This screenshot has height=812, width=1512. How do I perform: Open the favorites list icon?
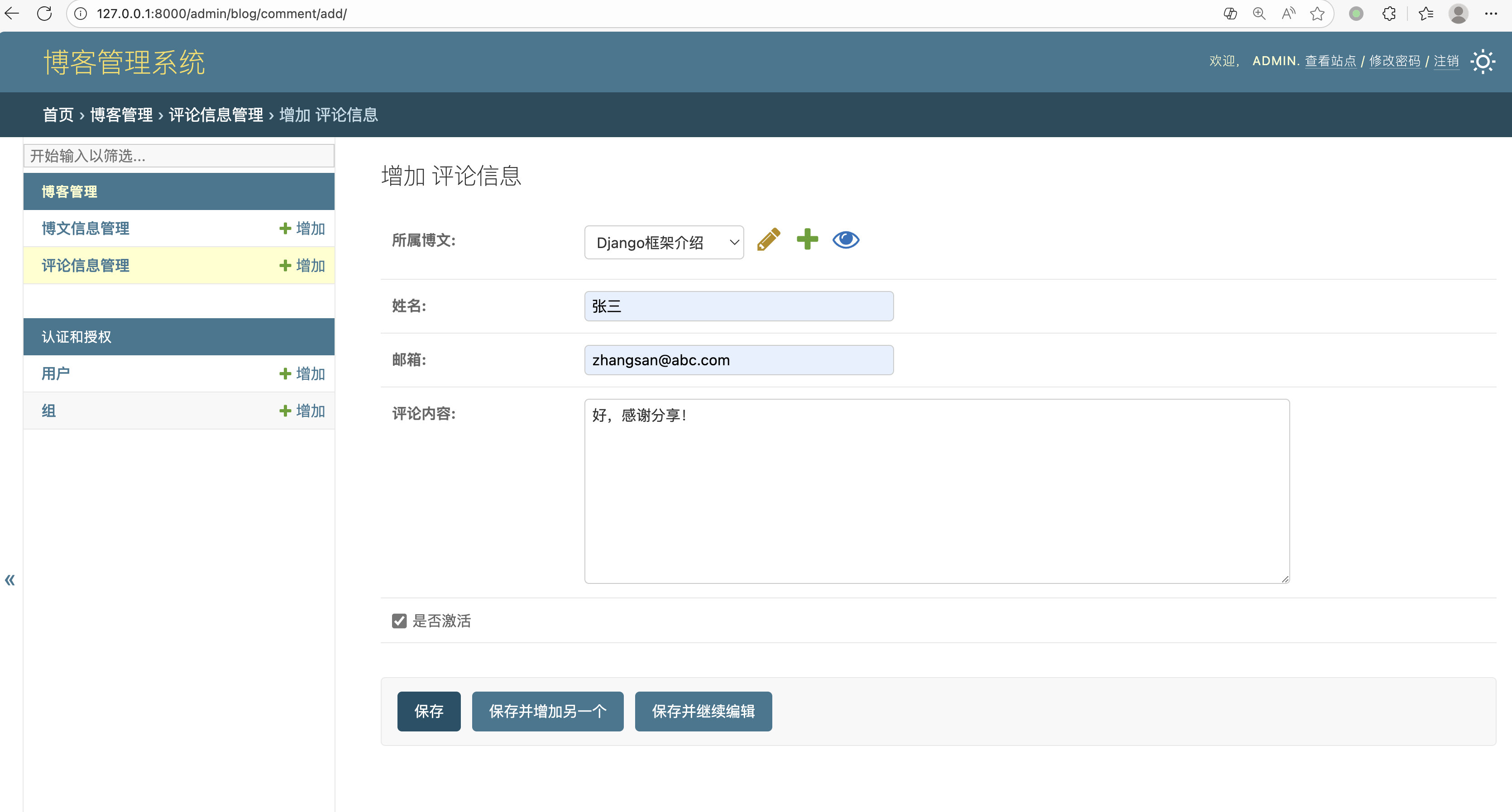pyautogui.click(x=1426, y=14)
